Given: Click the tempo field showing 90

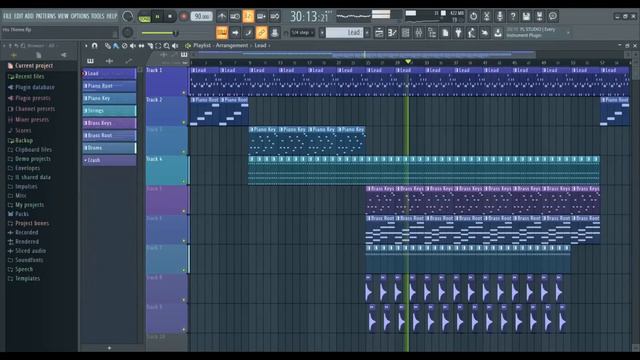Looking at the screenshot, I should tap(202, 16).
